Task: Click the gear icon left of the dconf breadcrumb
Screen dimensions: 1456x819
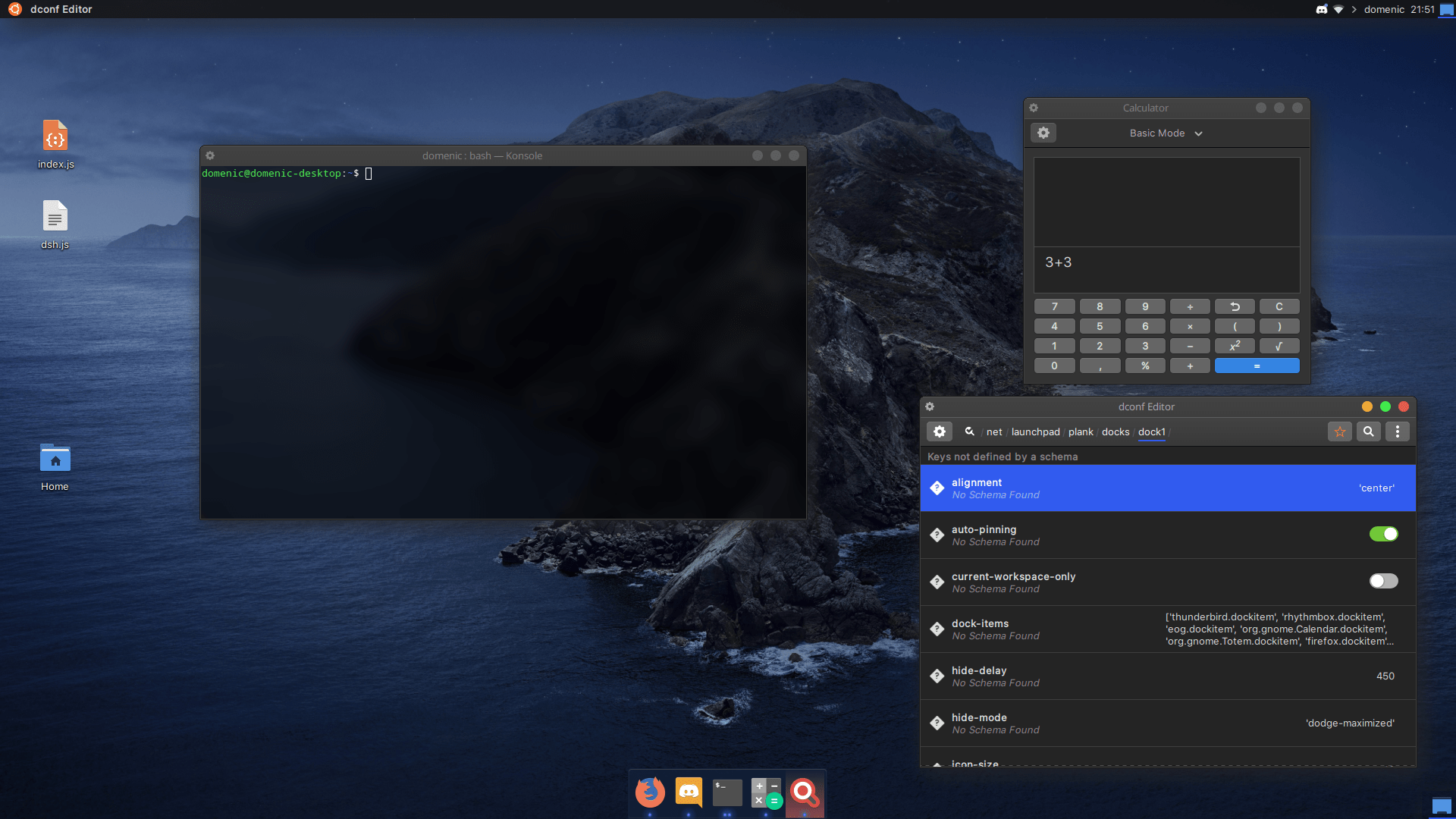Action: [x=940, y=431]
